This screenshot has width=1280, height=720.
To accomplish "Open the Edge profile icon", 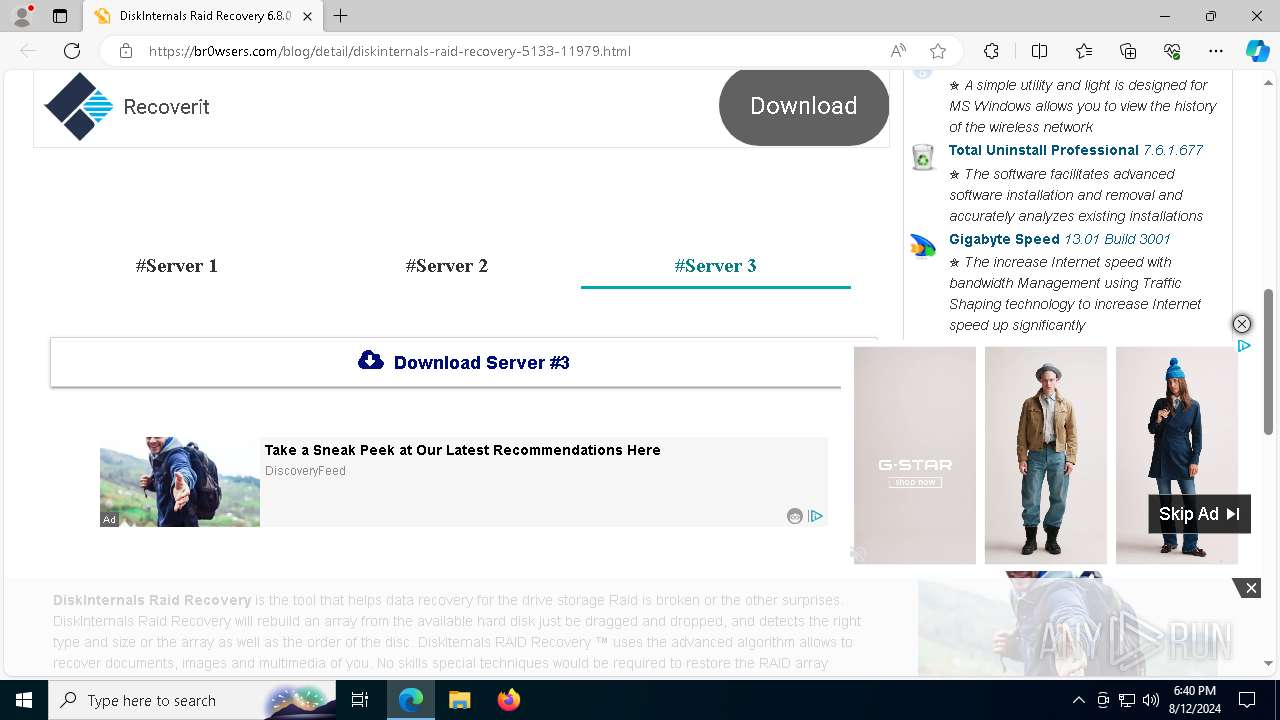I will click(22, 16).
